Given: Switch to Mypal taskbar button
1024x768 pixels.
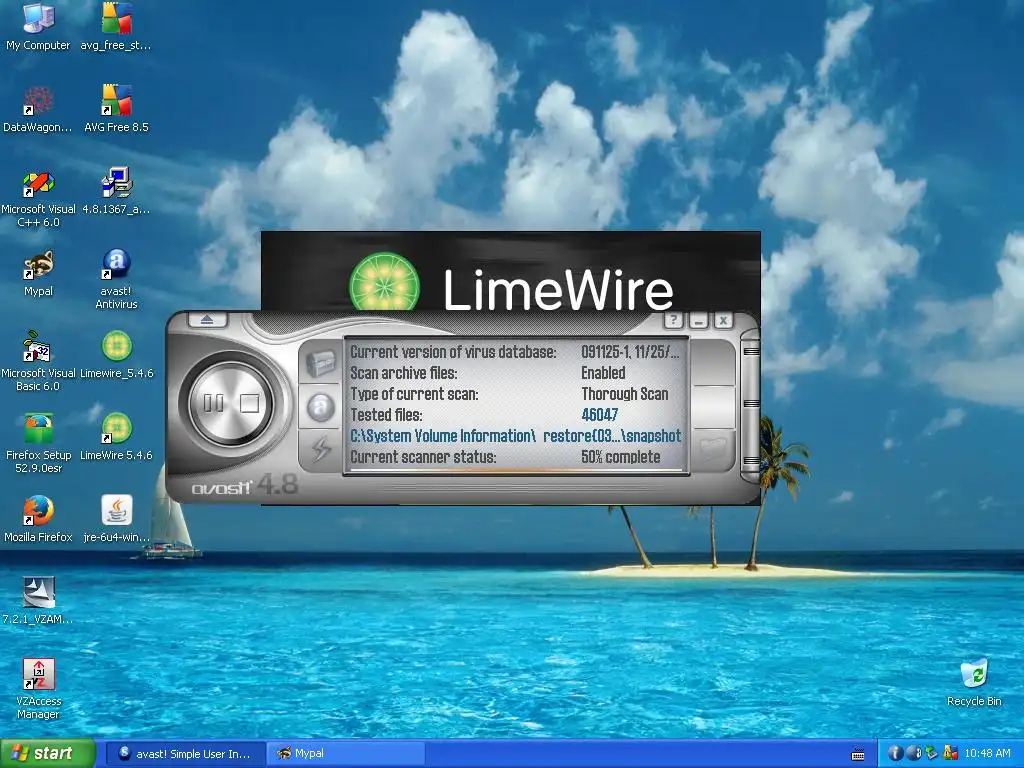Looking at the screenshot, I should (x=346, y=754).
